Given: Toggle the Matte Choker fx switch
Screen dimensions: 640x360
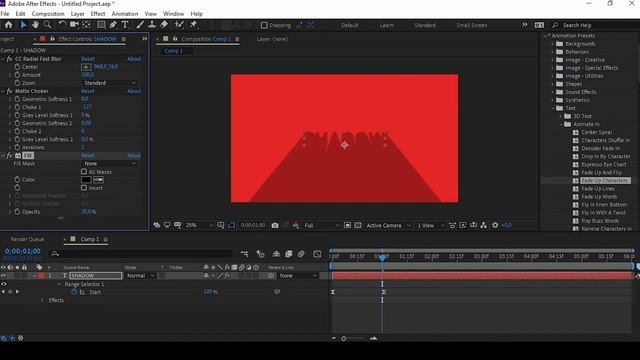Looking at the screenshot, I should tap(9, 91).
